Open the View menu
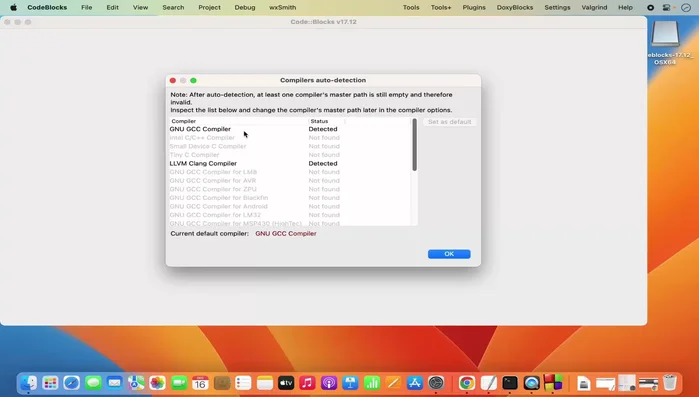699x397 pixels. point(140,8)
